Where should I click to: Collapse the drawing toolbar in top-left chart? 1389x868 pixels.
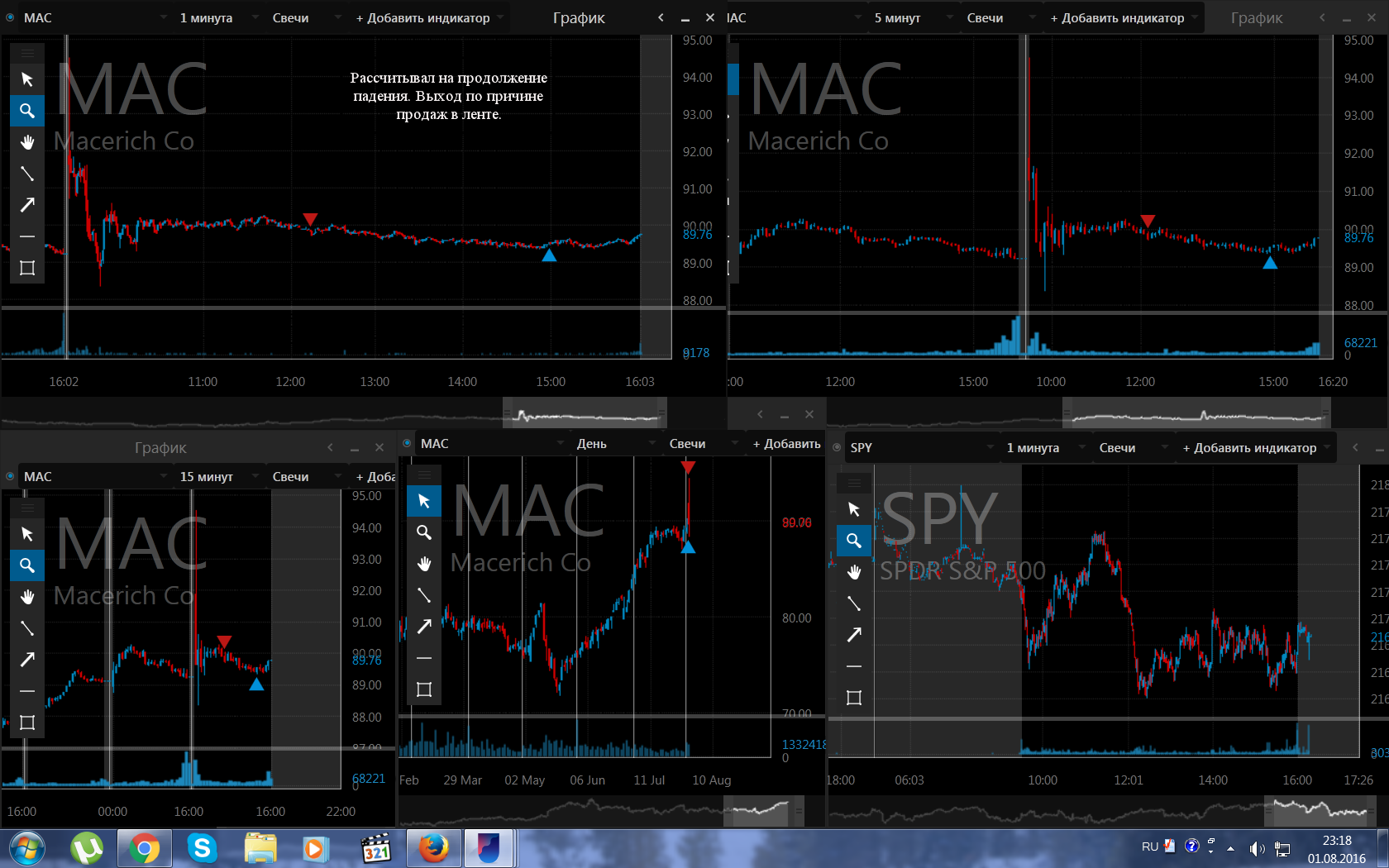tap(27, 53)
